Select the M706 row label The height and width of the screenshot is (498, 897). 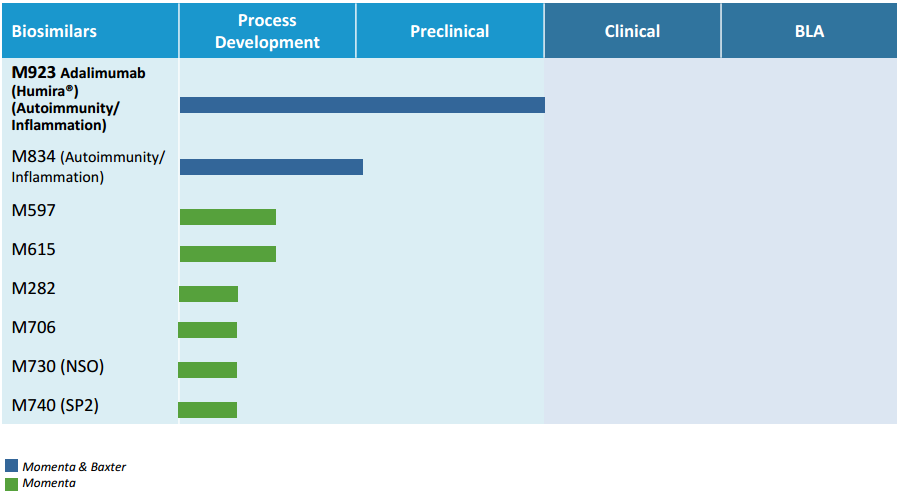tap(34, 327)
